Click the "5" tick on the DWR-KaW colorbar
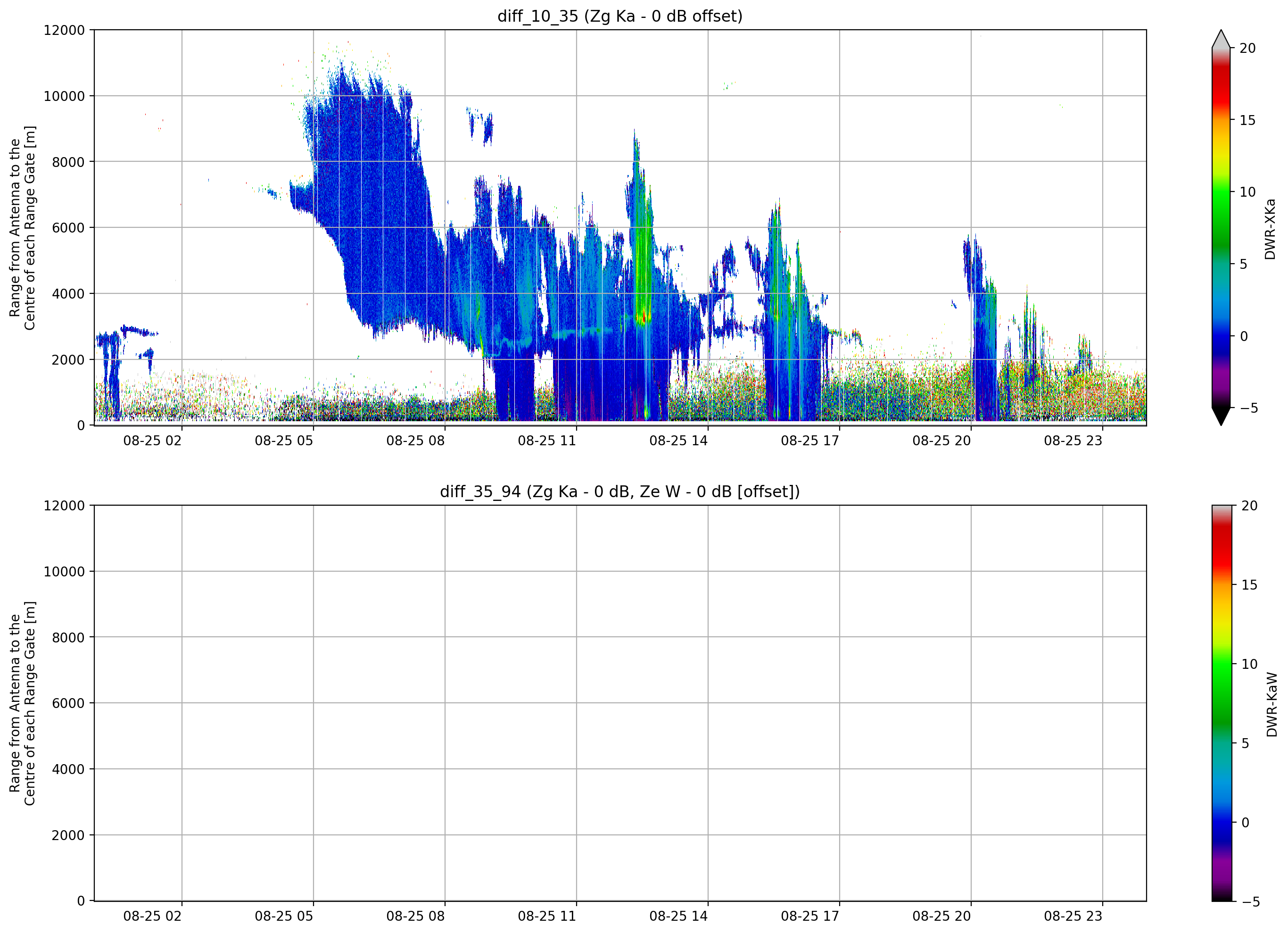 coord(1246,743)
